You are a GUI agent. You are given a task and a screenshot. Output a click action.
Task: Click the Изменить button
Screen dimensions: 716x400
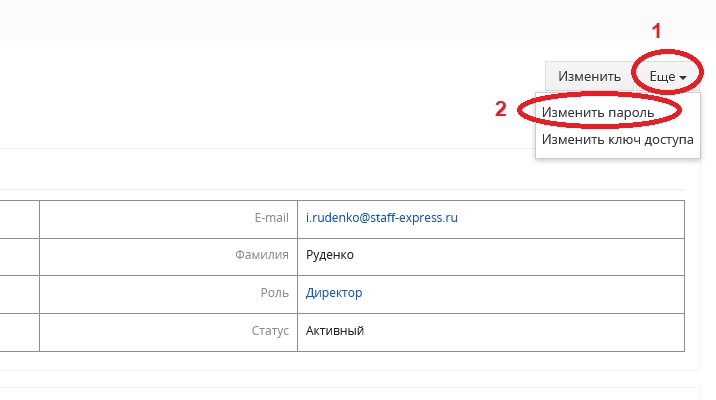589,76
